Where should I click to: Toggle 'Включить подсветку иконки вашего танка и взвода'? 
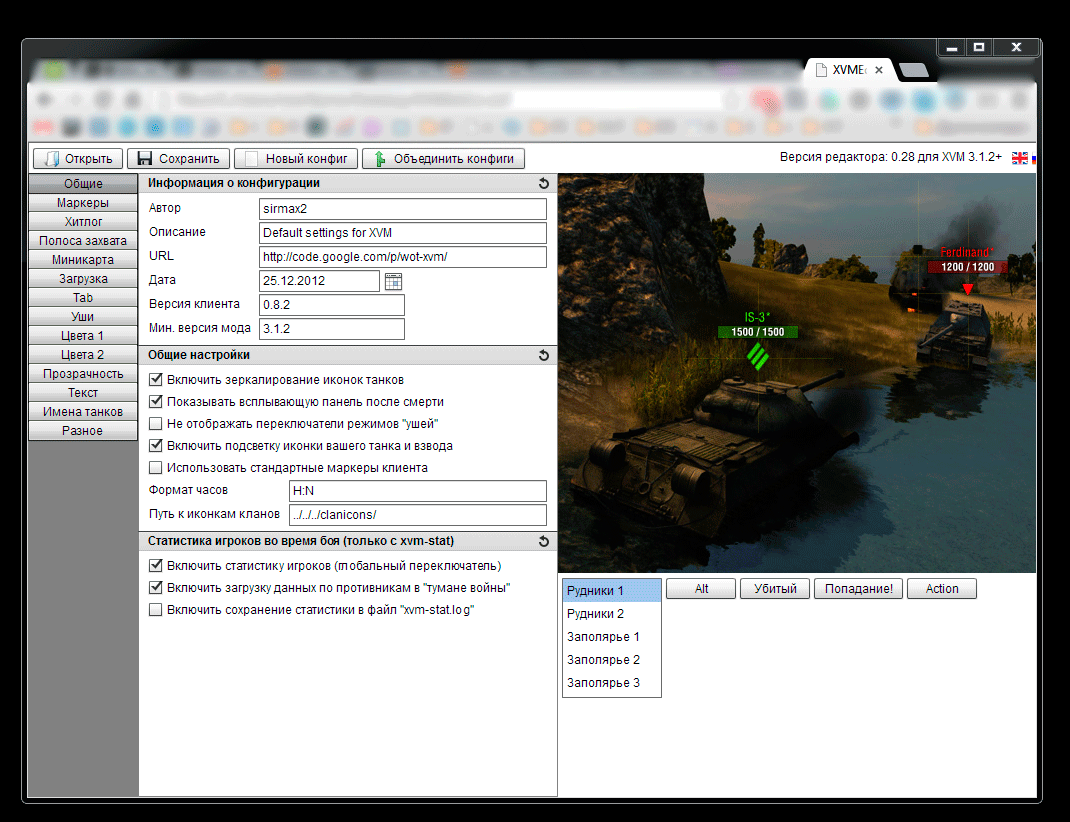156,445
